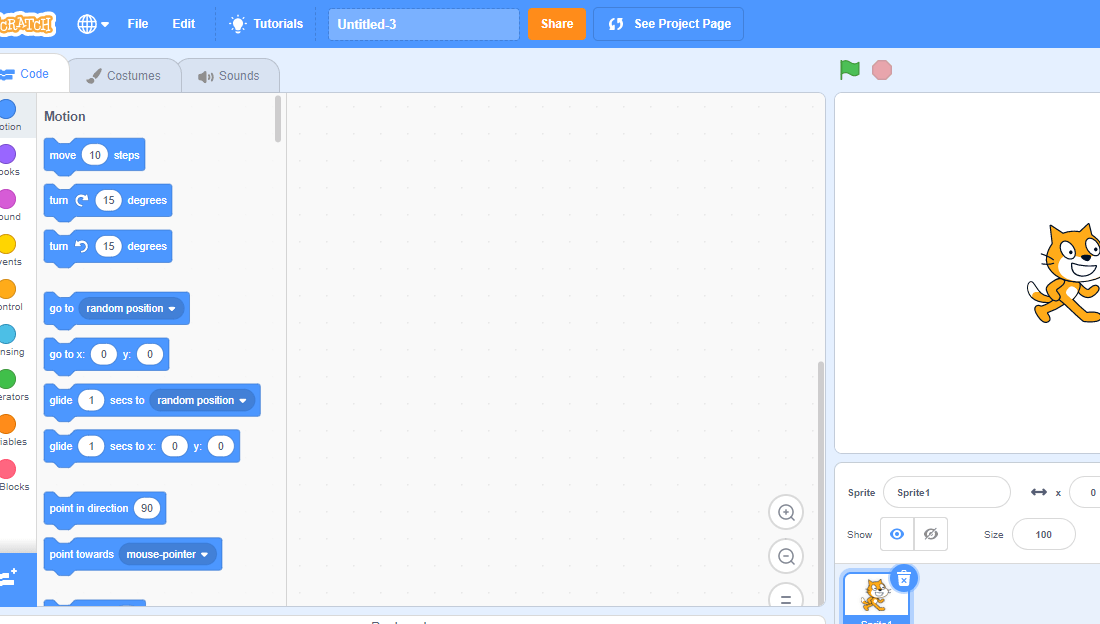Click the green flag to start project
Image resolution: width=1100 pixels, height=624 pixels.
849,69
